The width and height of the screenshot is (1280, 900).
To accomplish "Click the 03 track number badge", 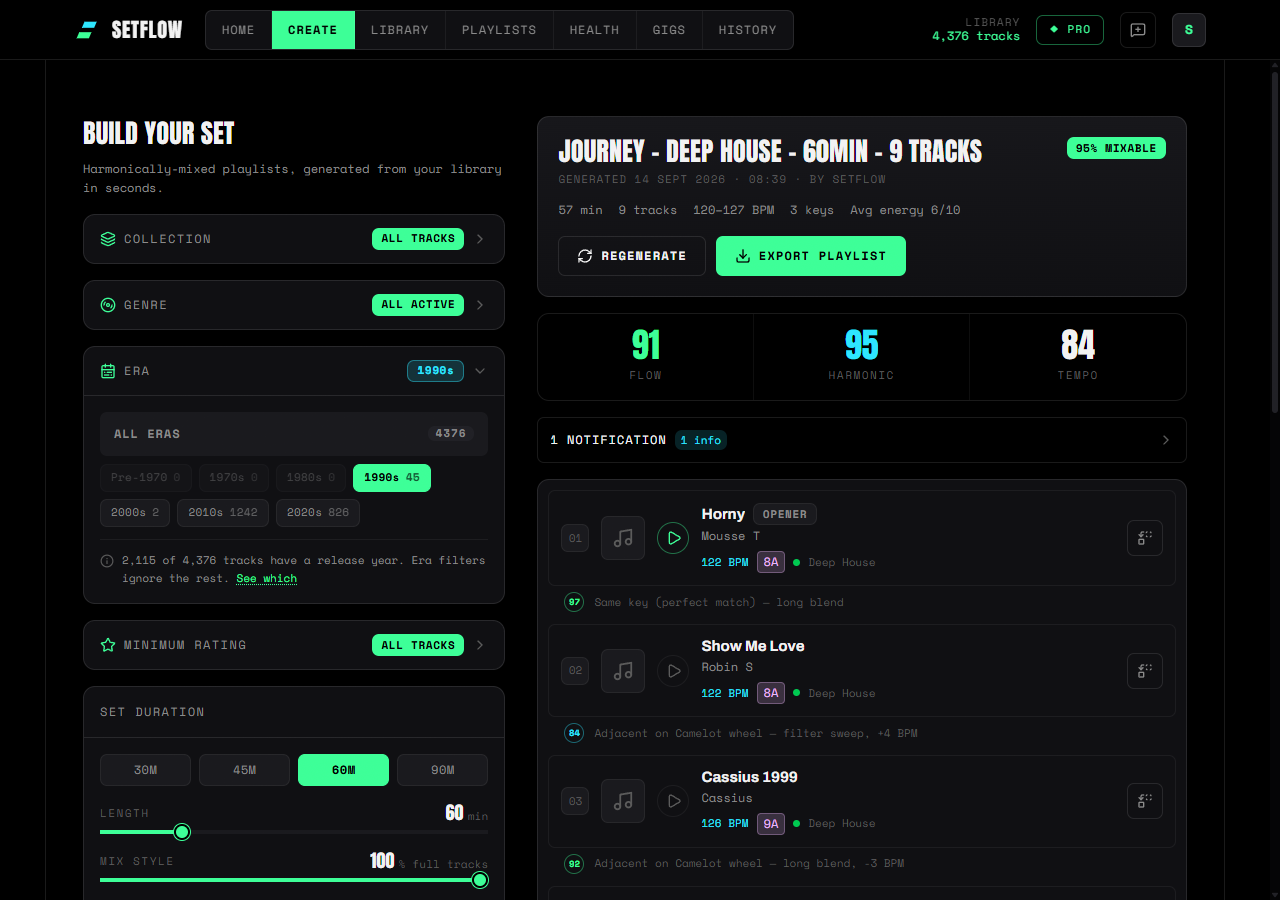I will (575, 801).
